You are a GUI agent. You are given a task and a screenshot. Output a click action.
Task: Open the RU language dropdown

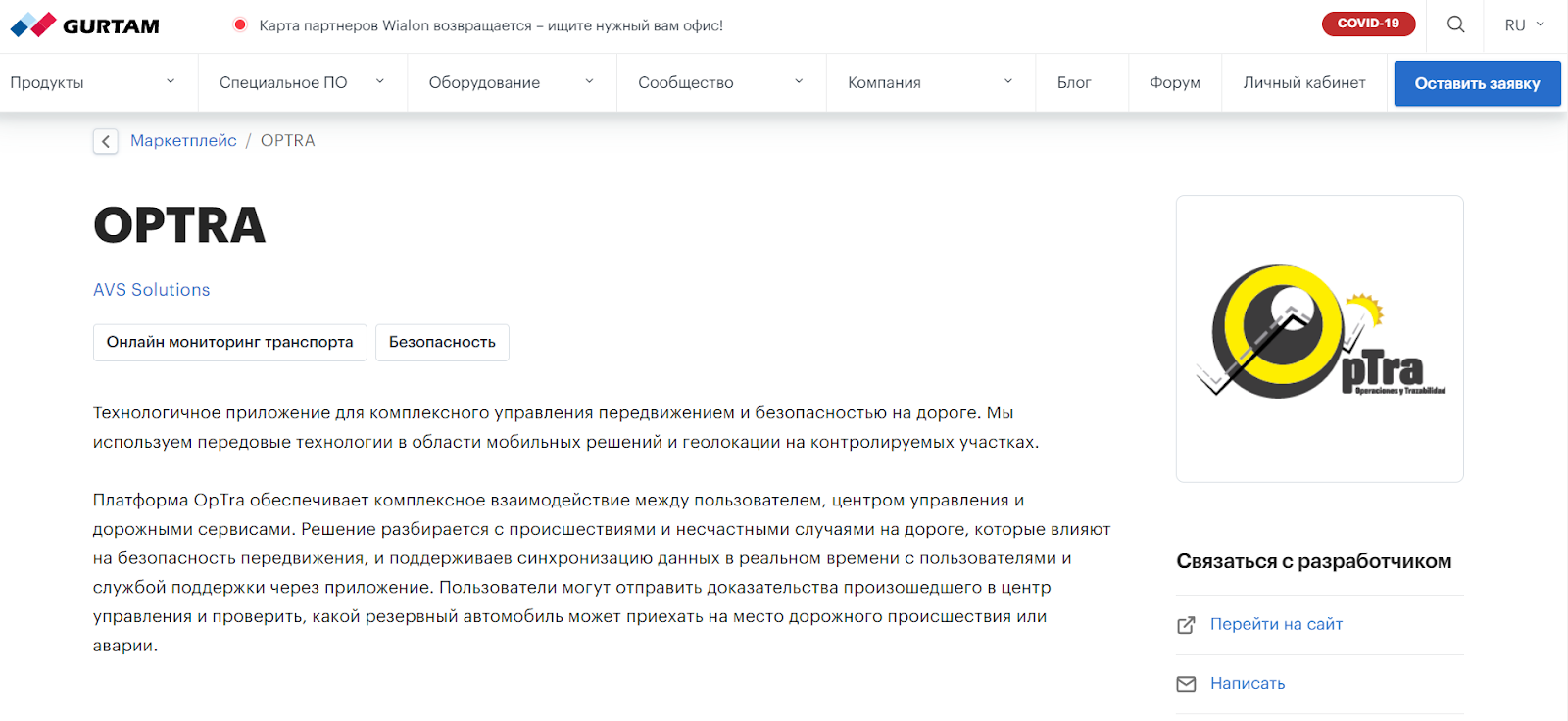(x=1525, y=25)
